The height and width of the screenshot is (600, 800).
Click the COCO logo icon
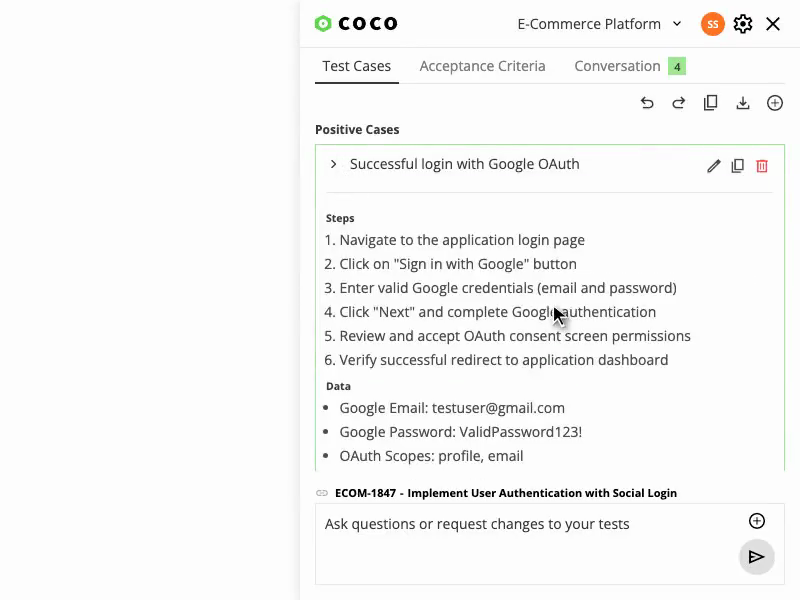[323, 24]
